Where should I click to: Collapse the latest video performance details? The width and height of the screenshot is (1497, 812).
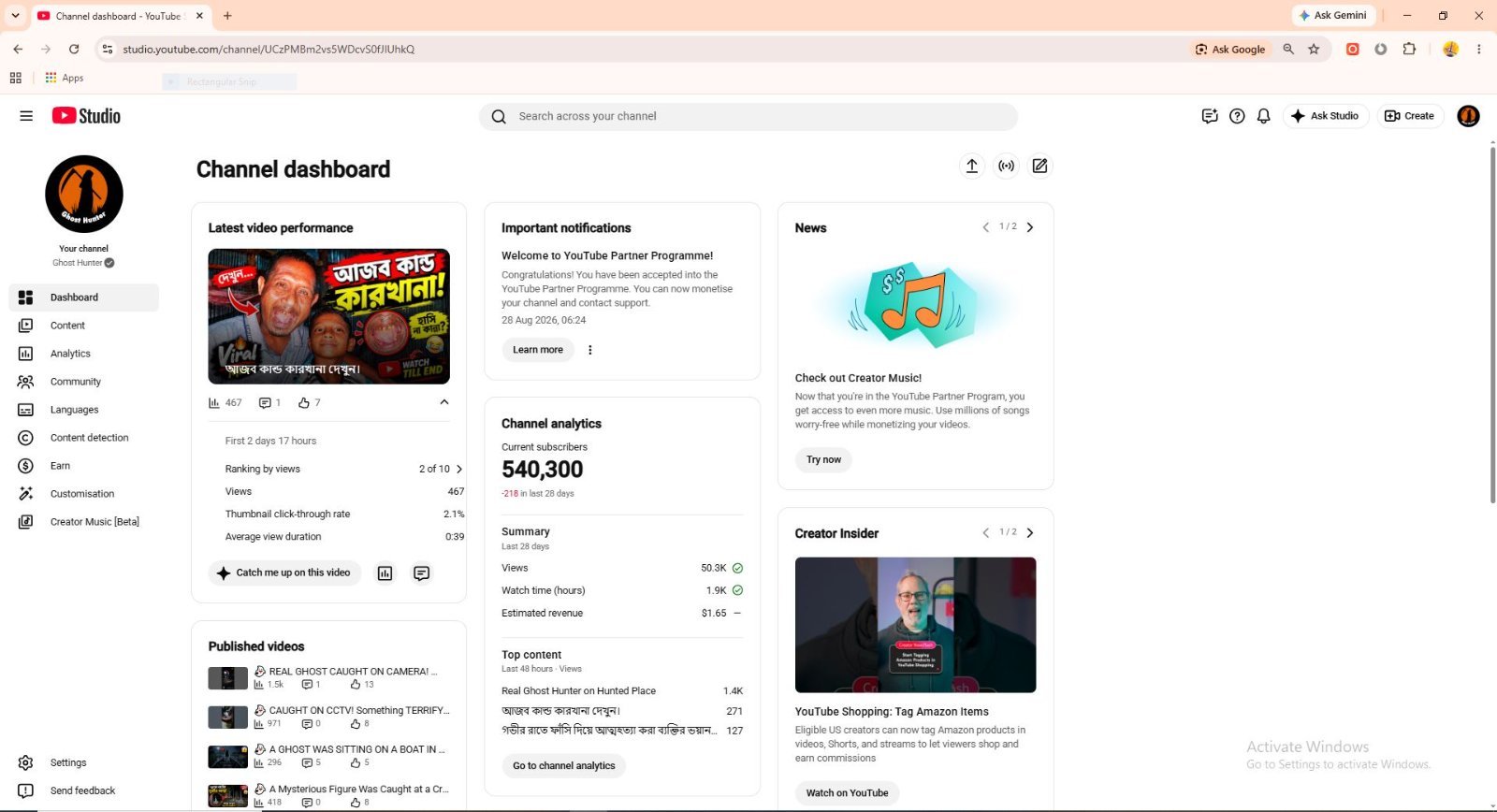click(444, 402)
